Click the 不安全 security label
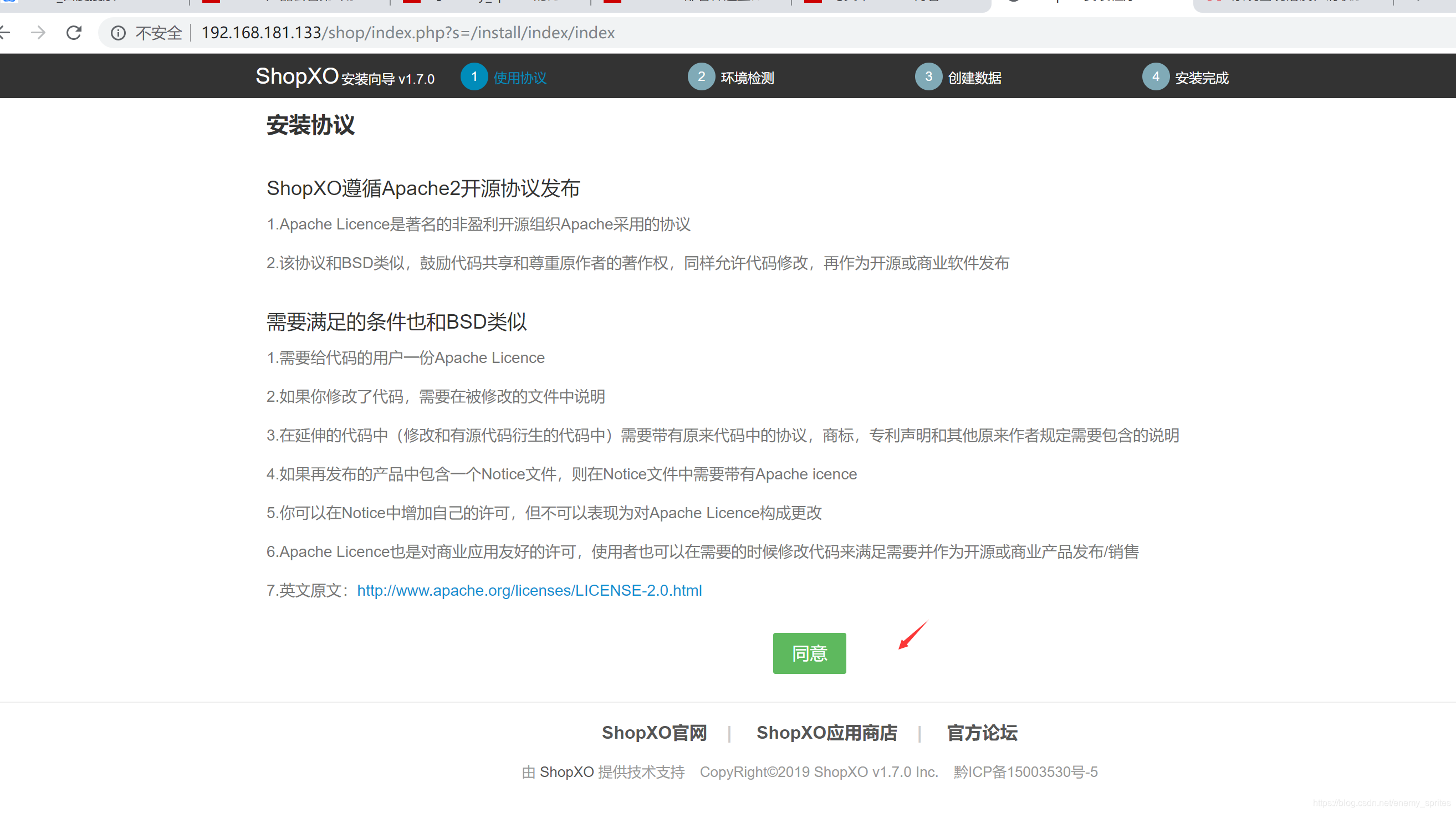The height and width of the screenshot is (813, 1456). click(x=159, y=33)
